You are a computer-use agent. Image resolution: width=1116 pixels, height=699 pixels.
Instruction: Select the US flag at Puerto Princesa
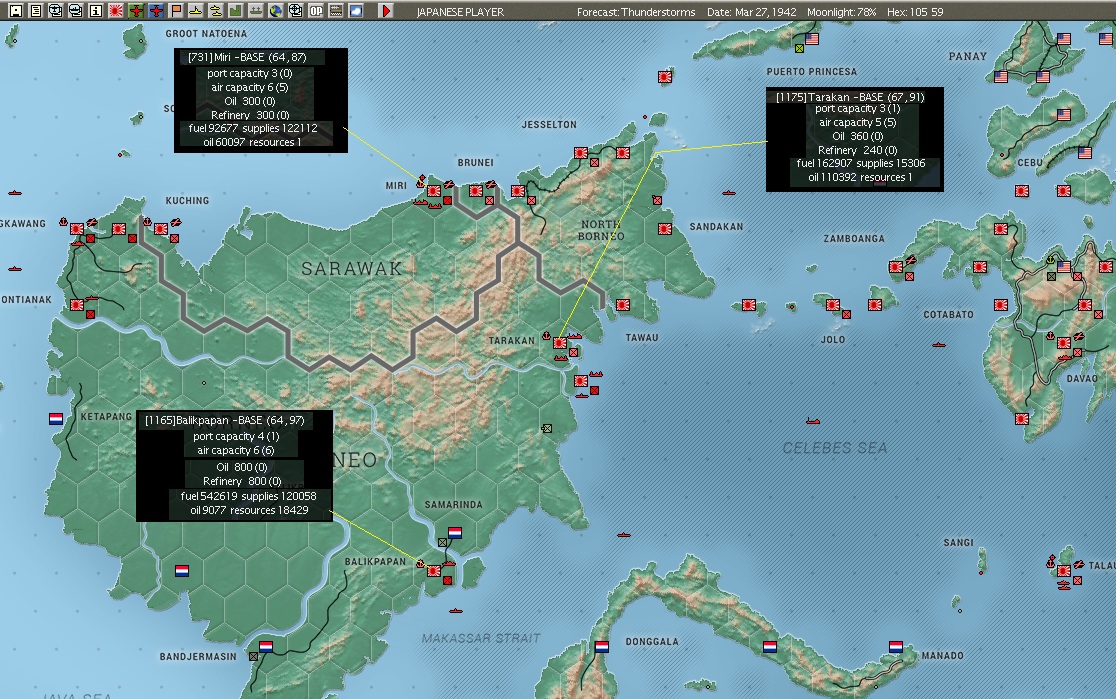812,39
